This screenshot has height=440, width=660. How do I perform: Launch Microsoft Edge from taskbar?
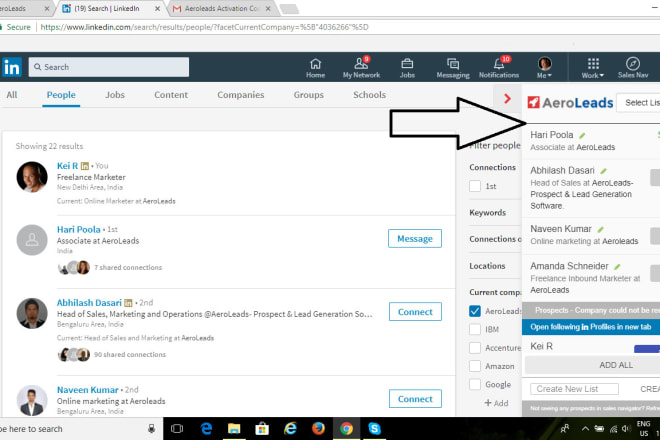tap(206, 429)
